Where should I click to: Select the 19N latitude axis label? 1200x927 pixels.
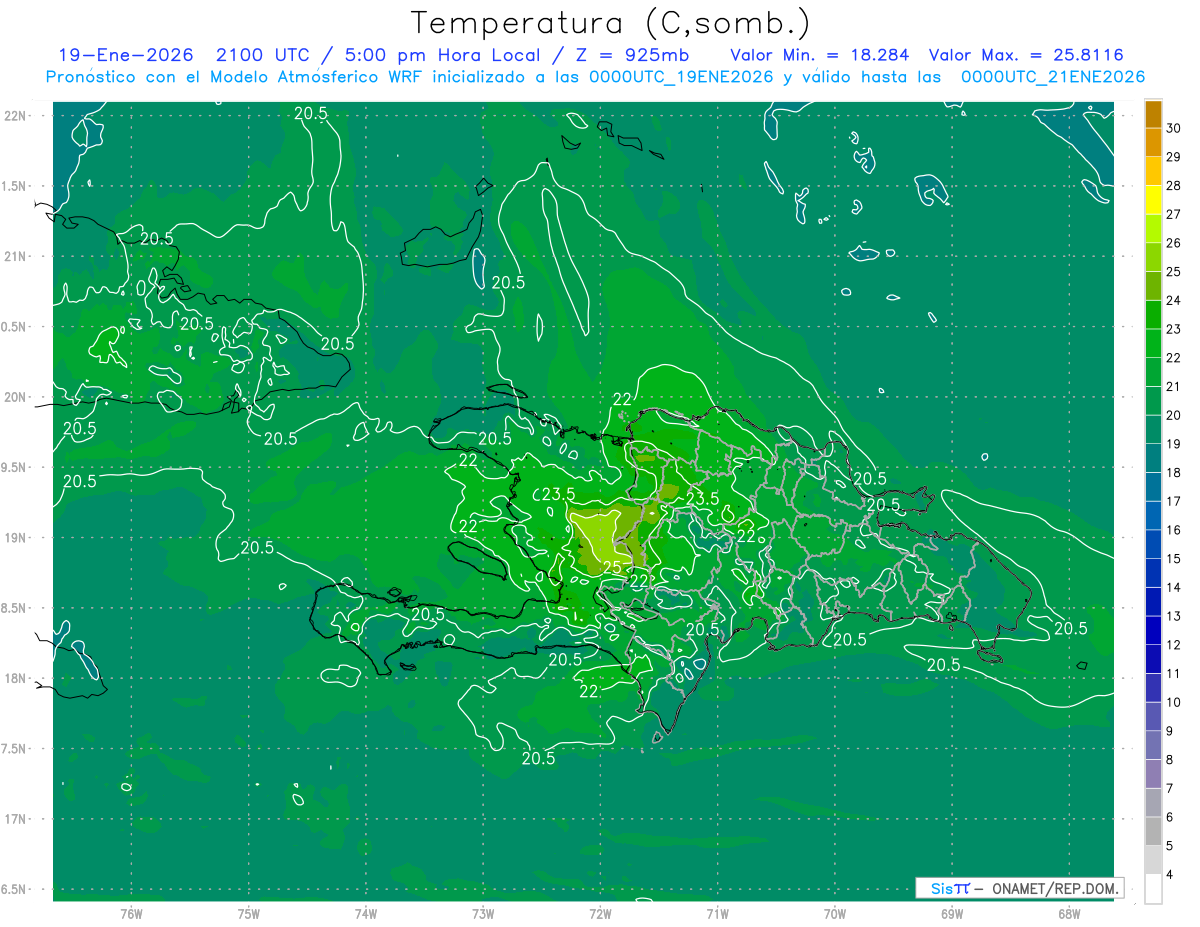click(x=17, y=538)
